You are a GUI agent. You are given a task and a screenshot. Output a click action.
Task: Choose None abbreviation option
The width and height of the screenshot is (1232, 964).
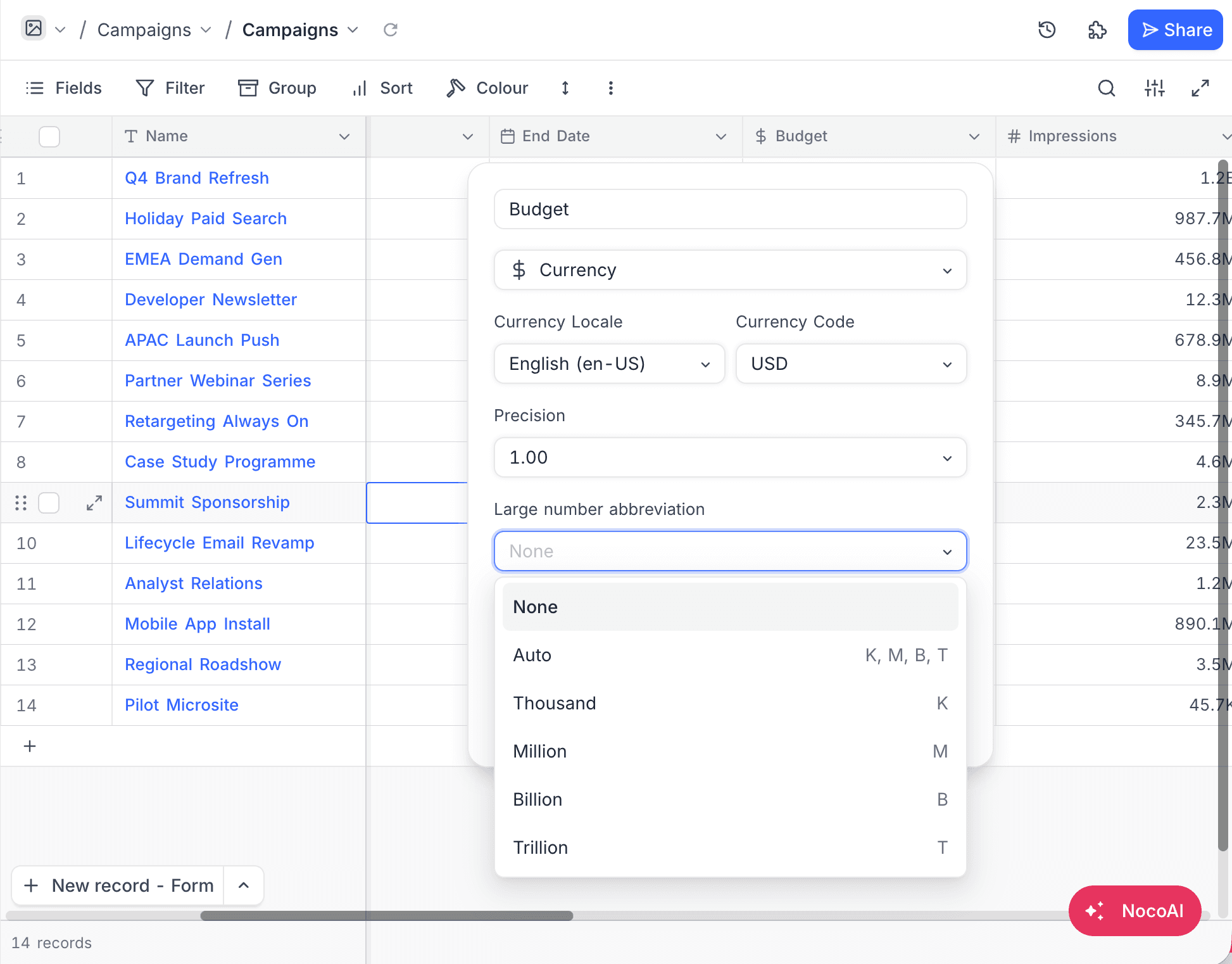730,607
